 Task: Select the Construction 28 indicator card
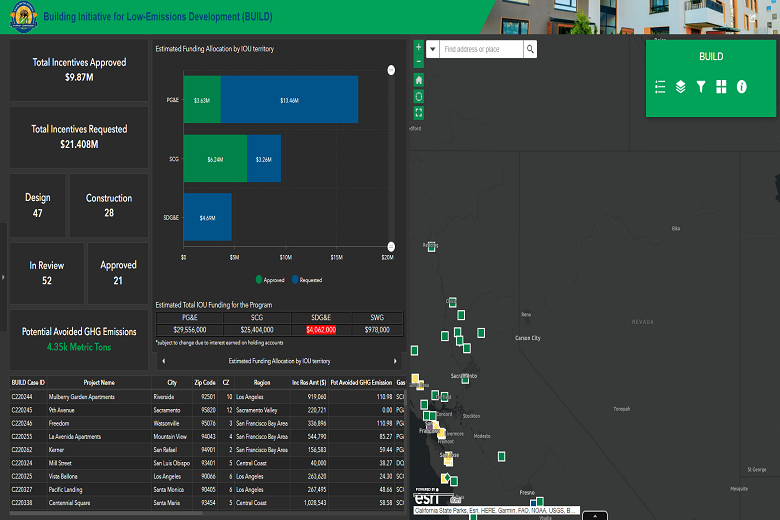click(109, 205)
